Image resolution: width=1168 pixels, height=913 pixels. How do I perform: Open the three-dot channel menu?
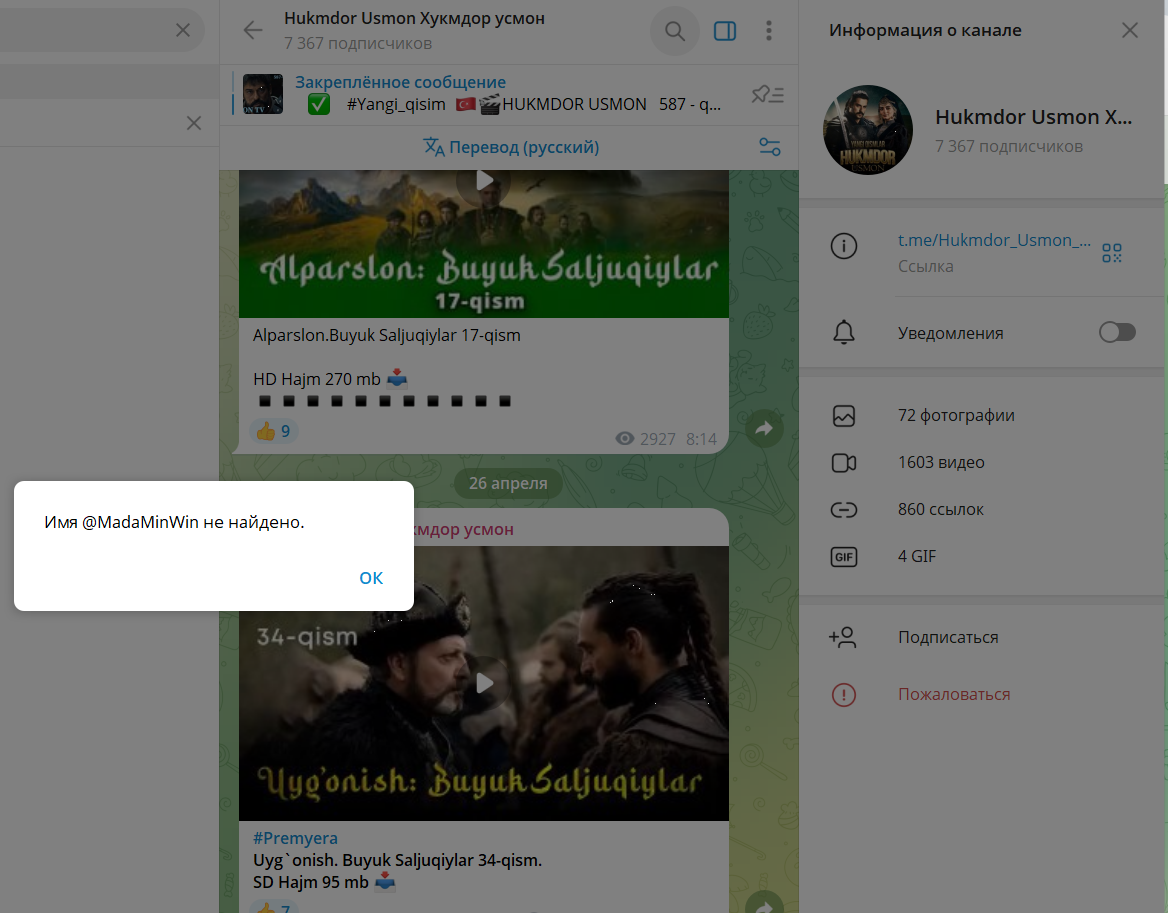[769, 31]
